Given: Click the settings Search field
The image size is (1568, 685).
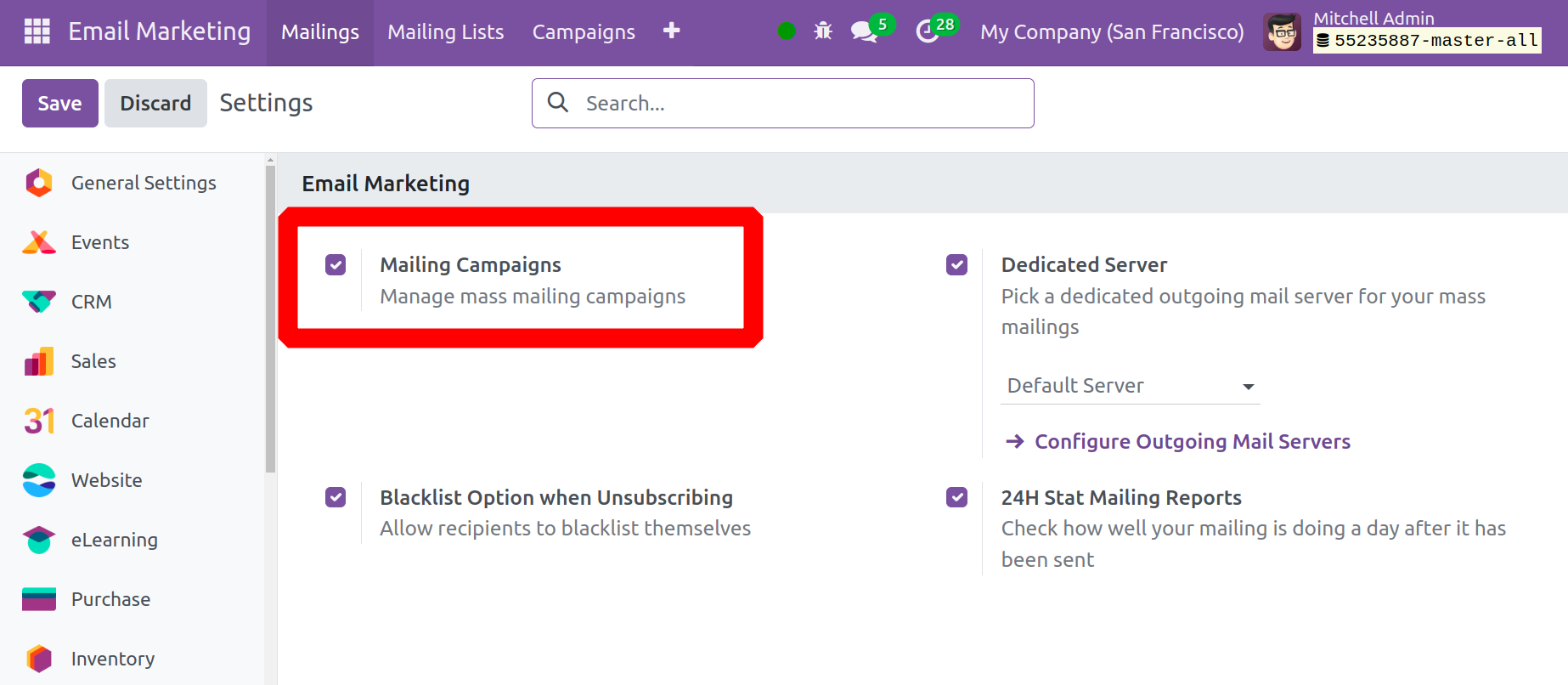Looking at the screenshot, I should pyautogui.click(x=798, y=104).
